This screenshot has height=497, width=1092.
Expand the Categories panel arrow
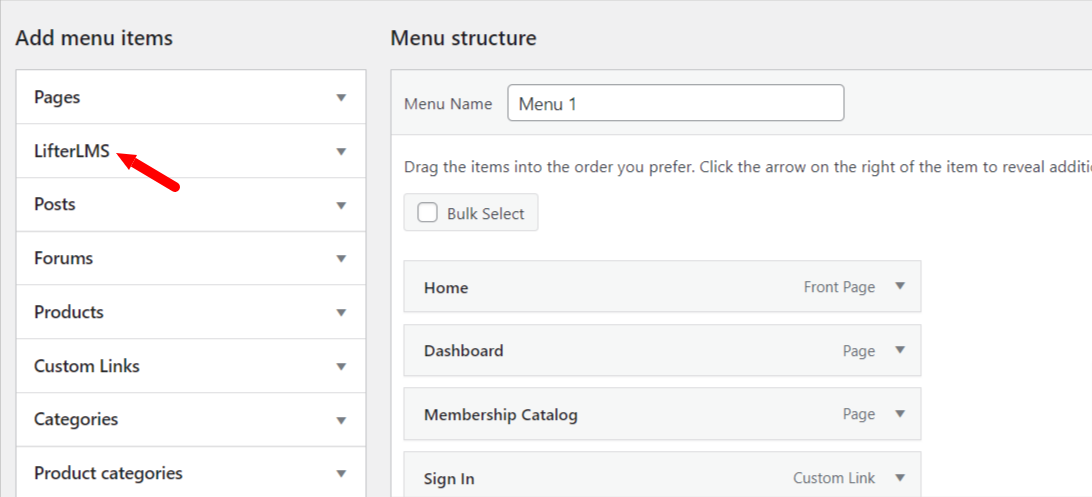pyautogui.click(x=341, y=420)
